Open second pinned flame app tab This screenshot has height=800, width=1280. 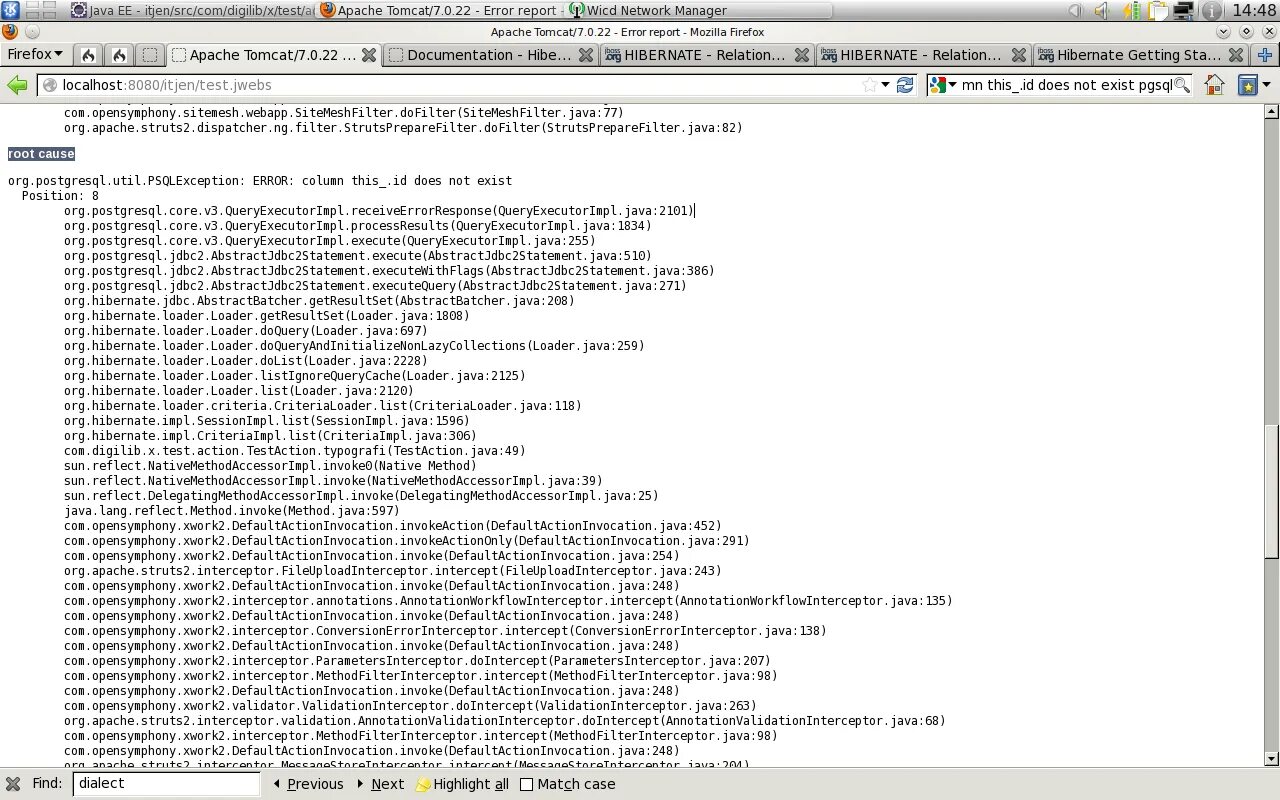tap(119, 55)
